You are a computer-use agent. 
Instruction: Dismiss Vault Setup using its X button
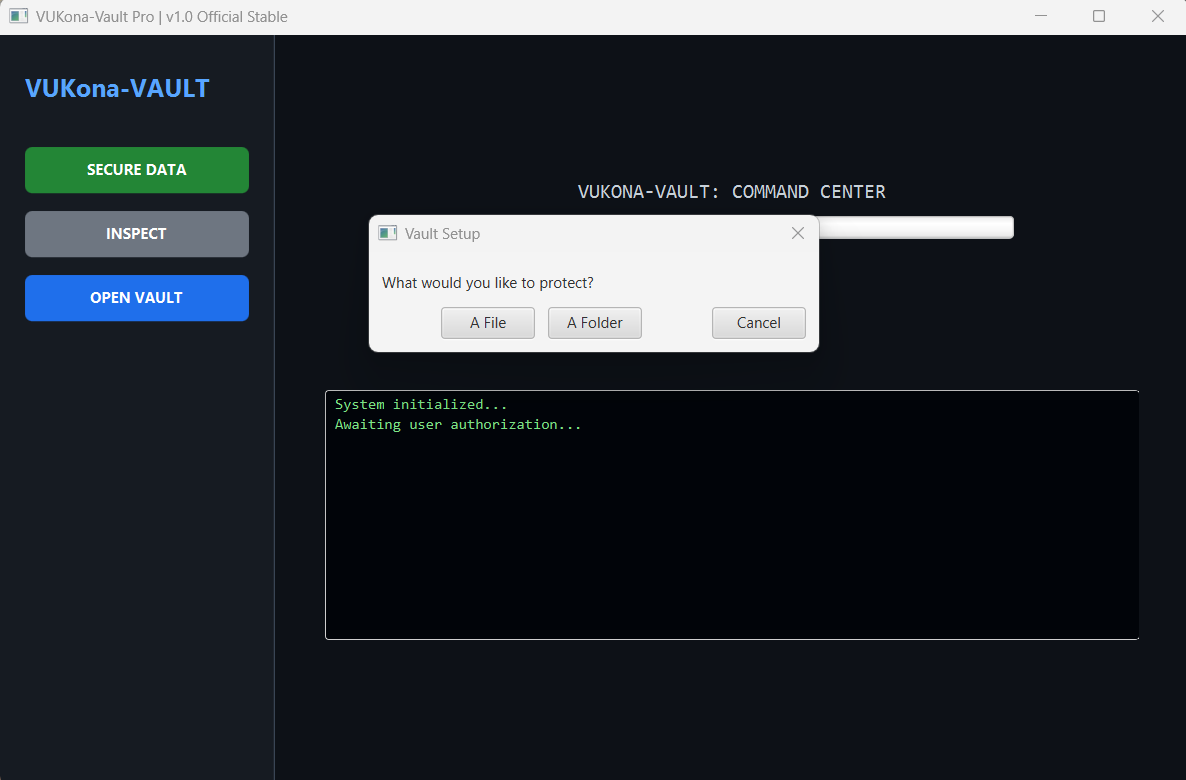(x=797, y=233)
